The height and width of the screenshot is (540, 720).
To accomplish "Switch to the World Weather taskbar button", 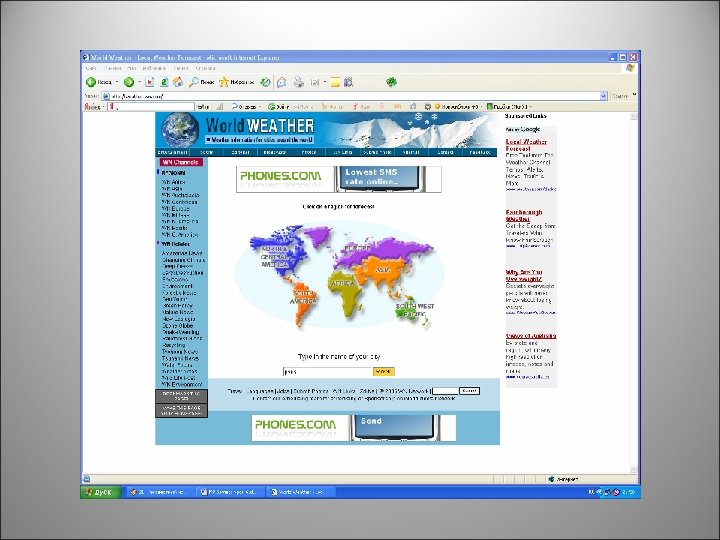I will coord(300,492).
